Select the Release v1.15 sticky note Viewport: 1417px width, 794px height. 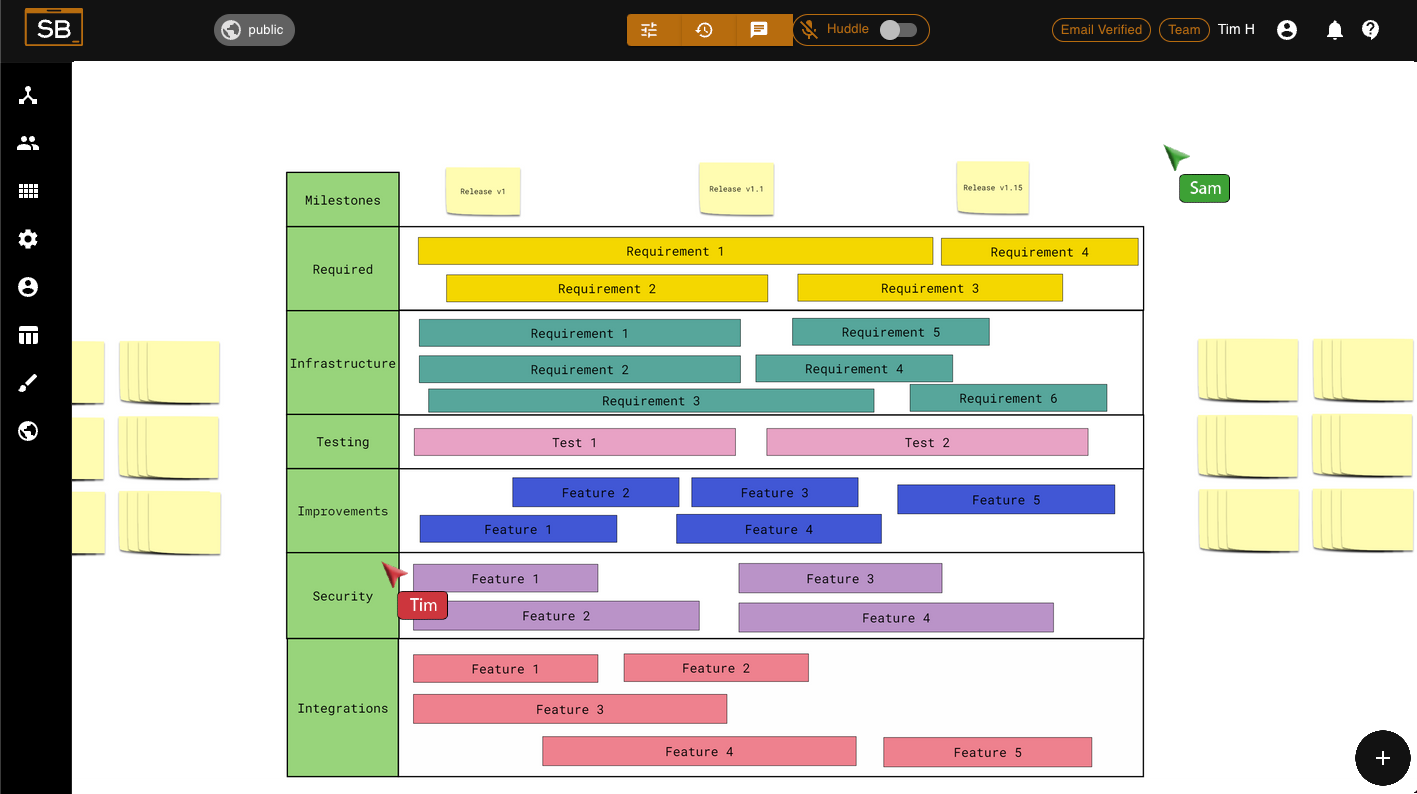point(993,188)
